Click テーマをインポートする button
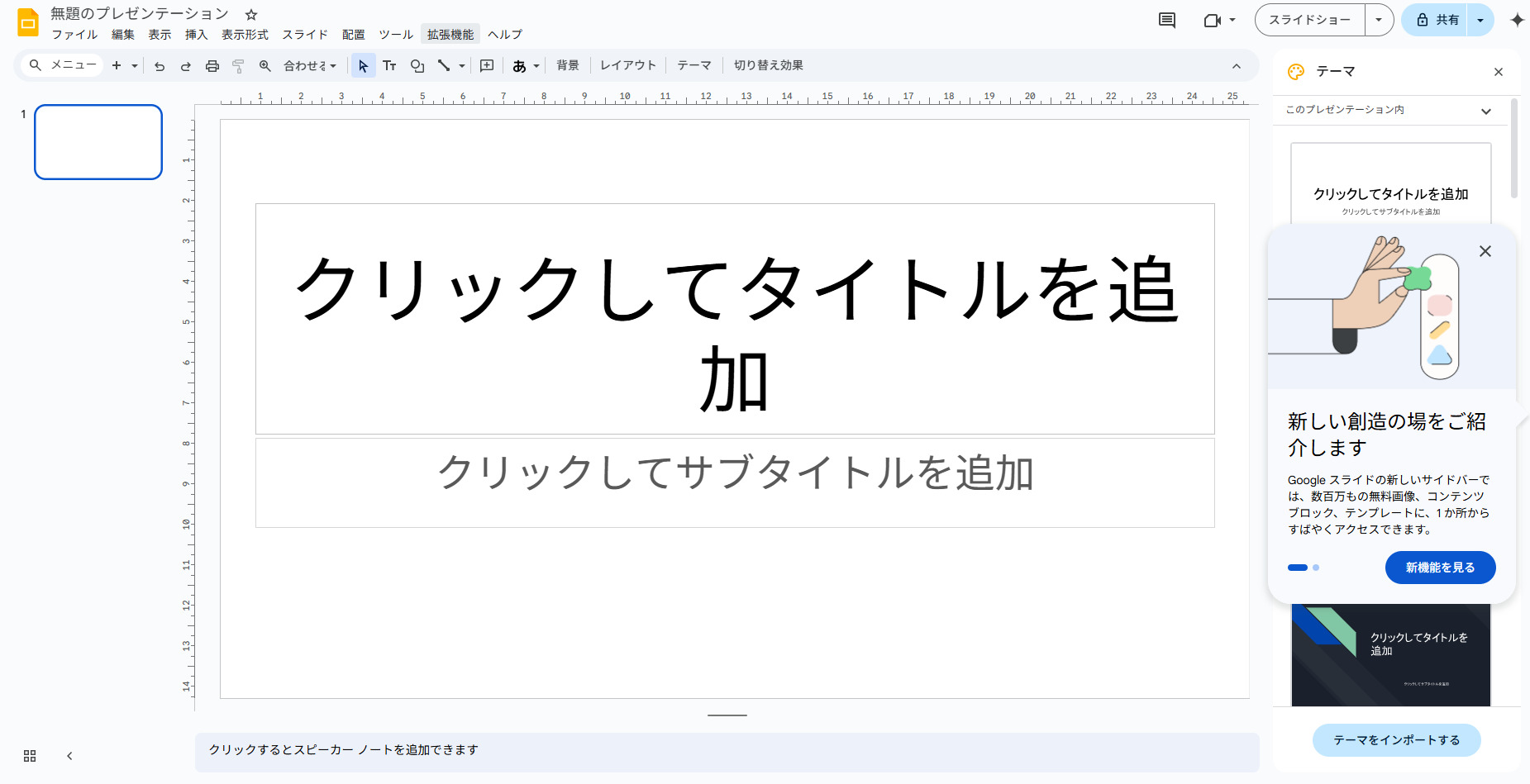 (x=1396, y=740)
